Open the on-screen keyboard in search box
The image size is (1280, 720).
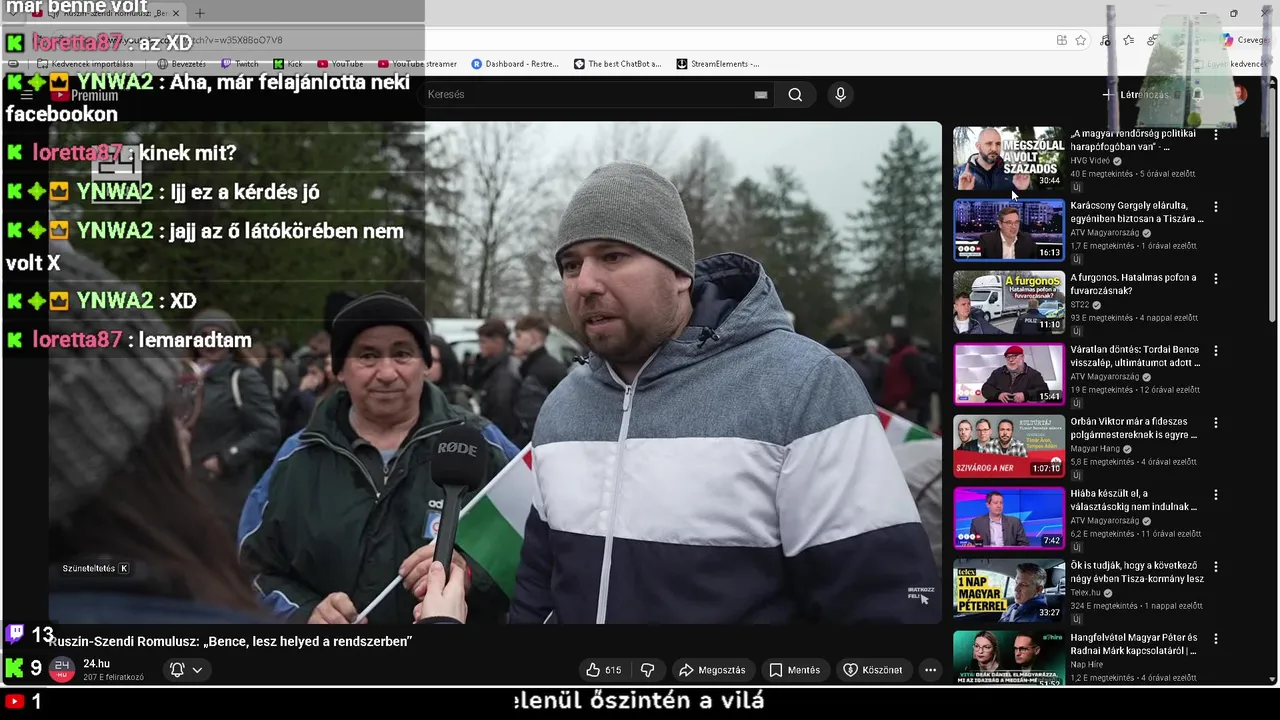click(761, 95)
